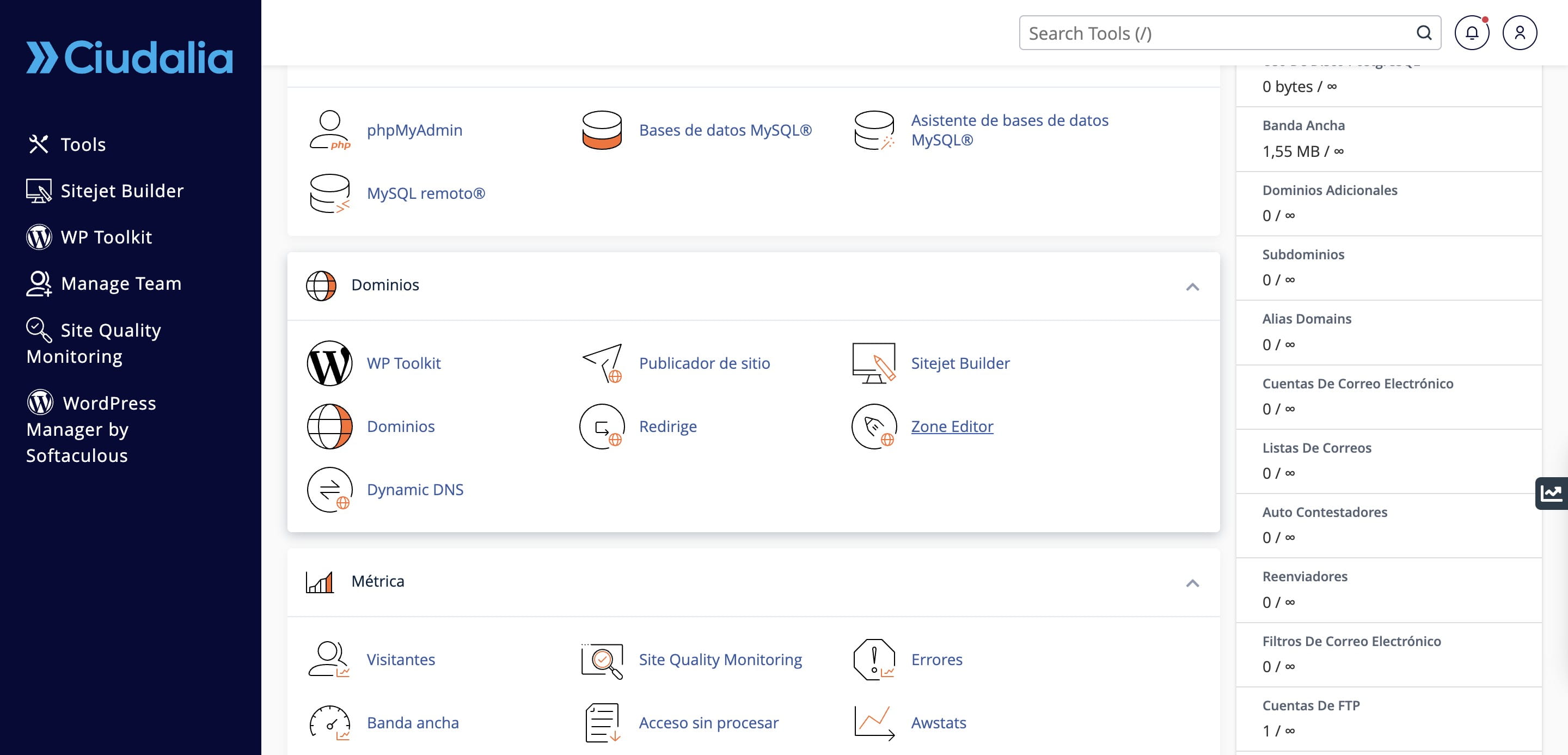The width and height of the screenshot is (1568, 755).
Task: Open the notifications bell
Action: tap(1471, 33)
